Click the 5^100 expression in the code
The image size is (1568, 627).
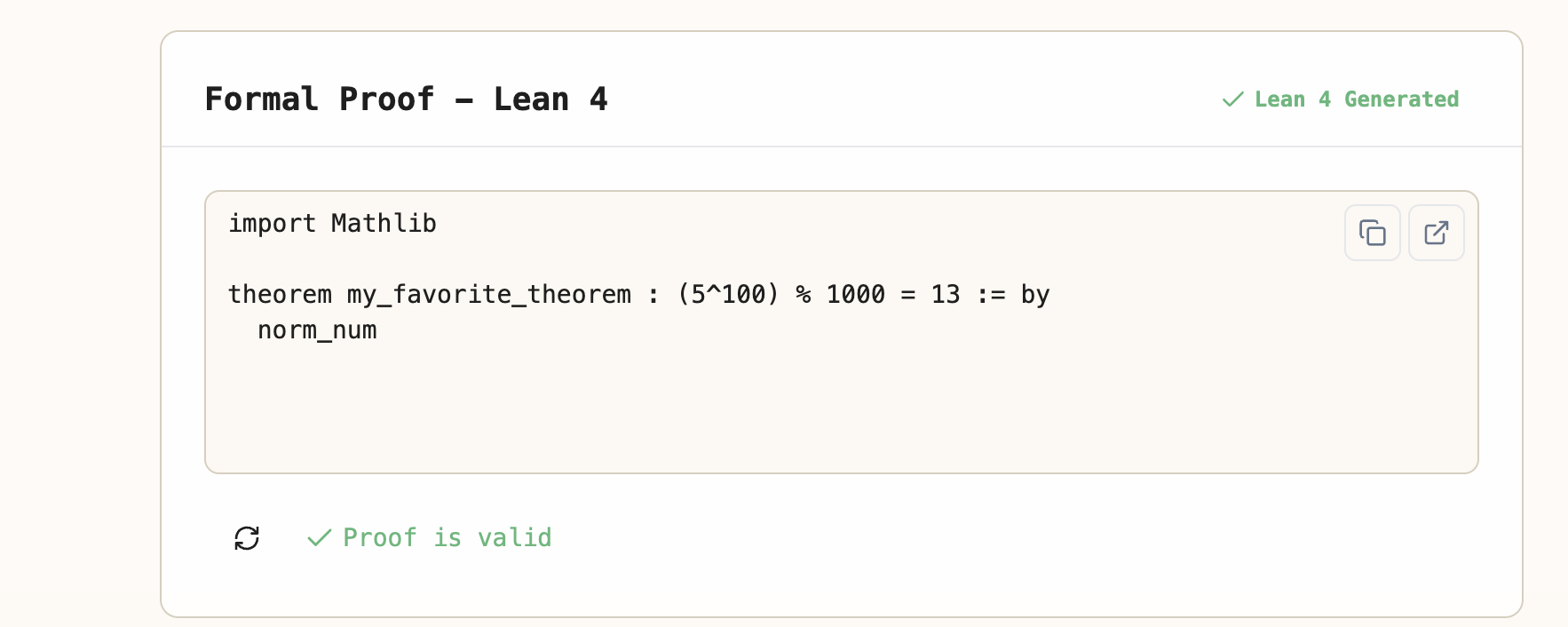pyautogui.click(x=727, y=294)
